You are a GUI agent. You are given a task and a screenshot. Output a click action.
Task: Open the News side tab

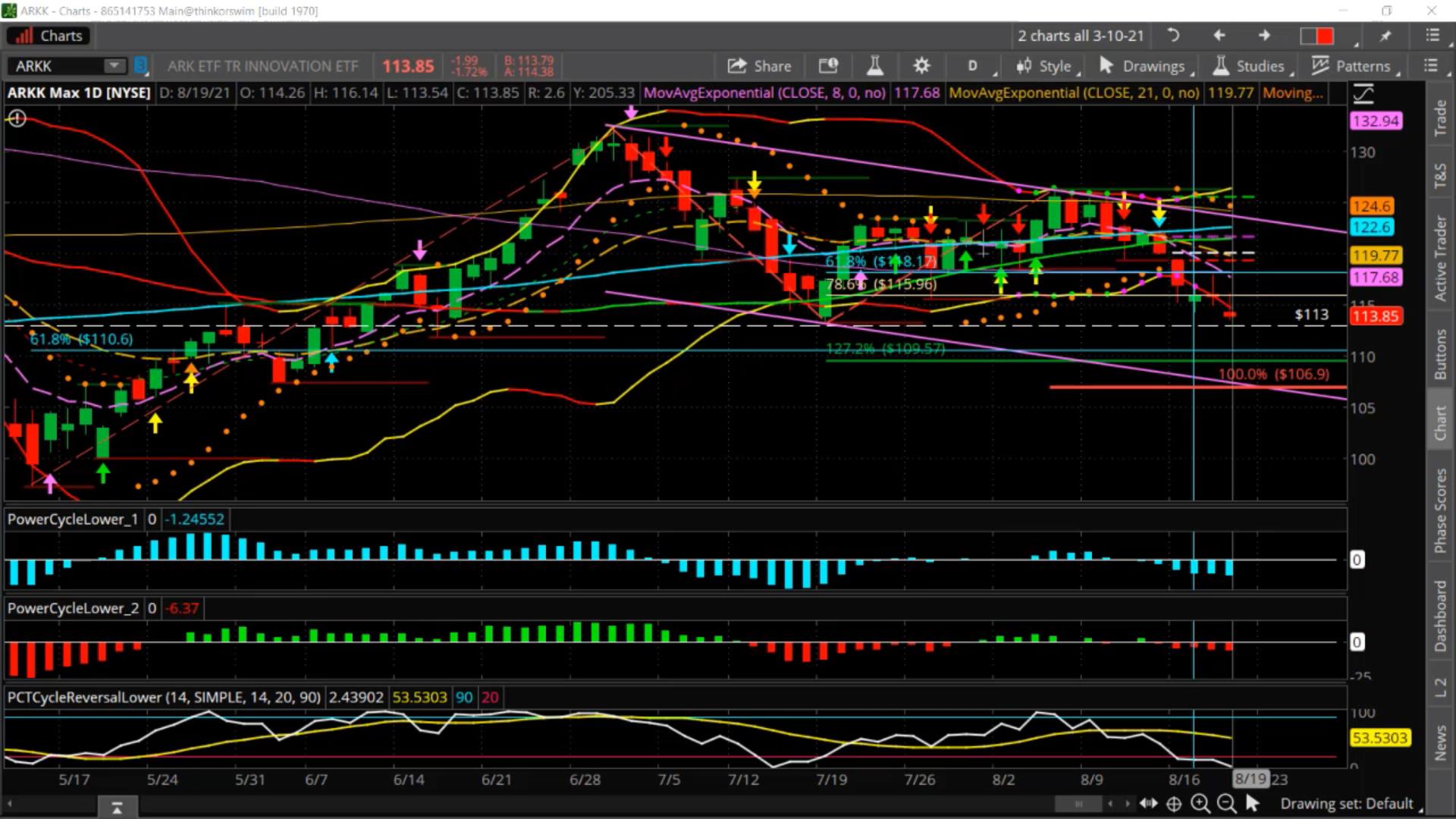(1439, 742)
